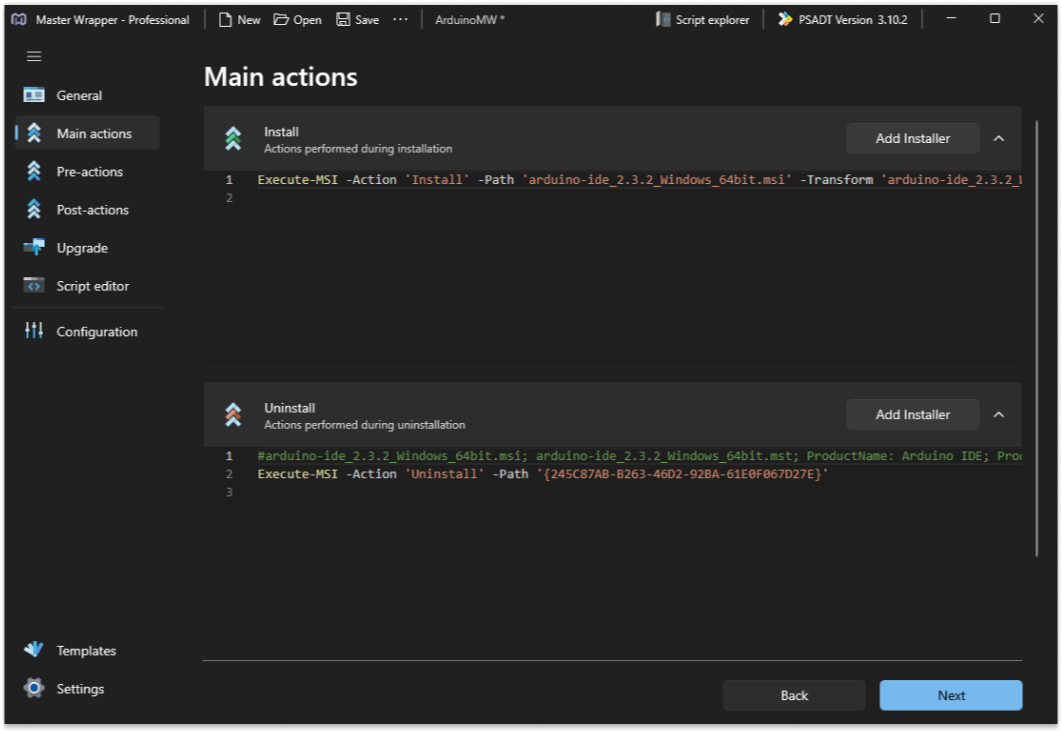Click the Main actions sidebar icon

[34, 133]
